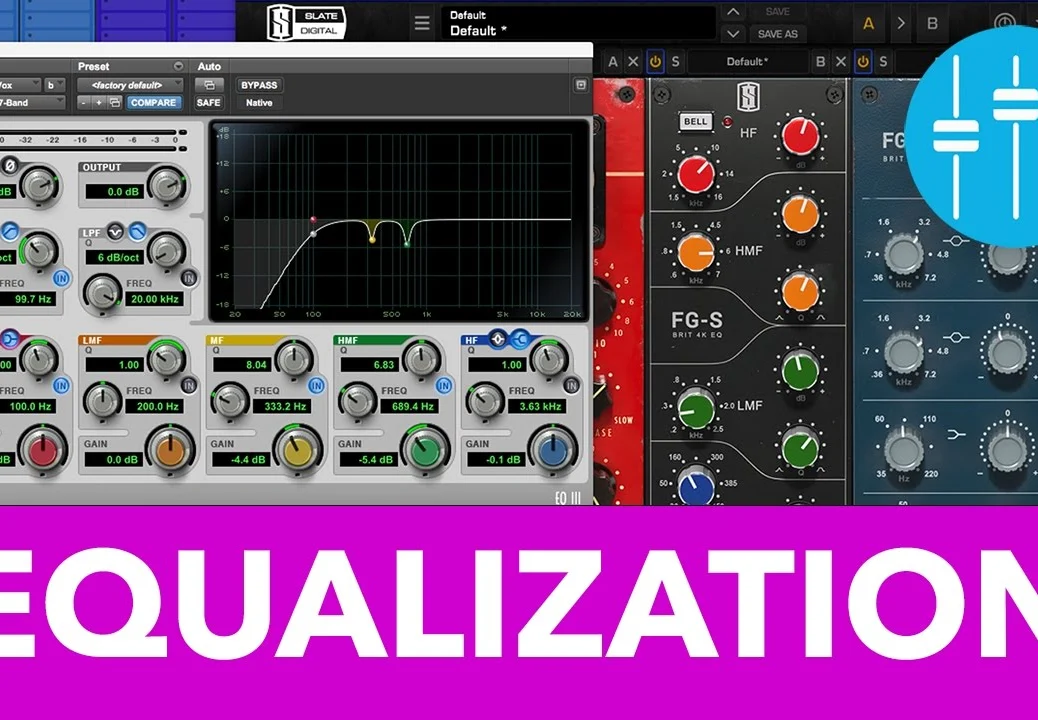Click the red HF frequency knob
The width and height of the screenshot is (1038, 720).
[x=696, y=175]
